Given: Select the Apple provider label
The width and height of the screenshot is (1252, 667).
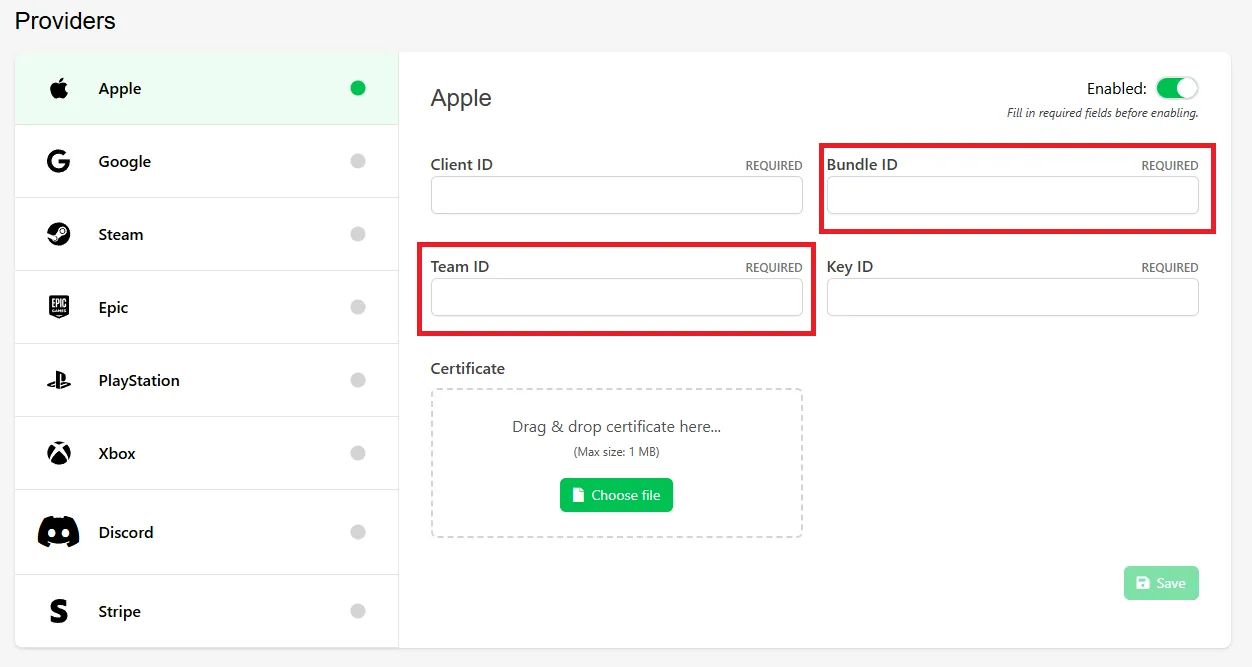Looking at the screenshot, I should [120, 88].
